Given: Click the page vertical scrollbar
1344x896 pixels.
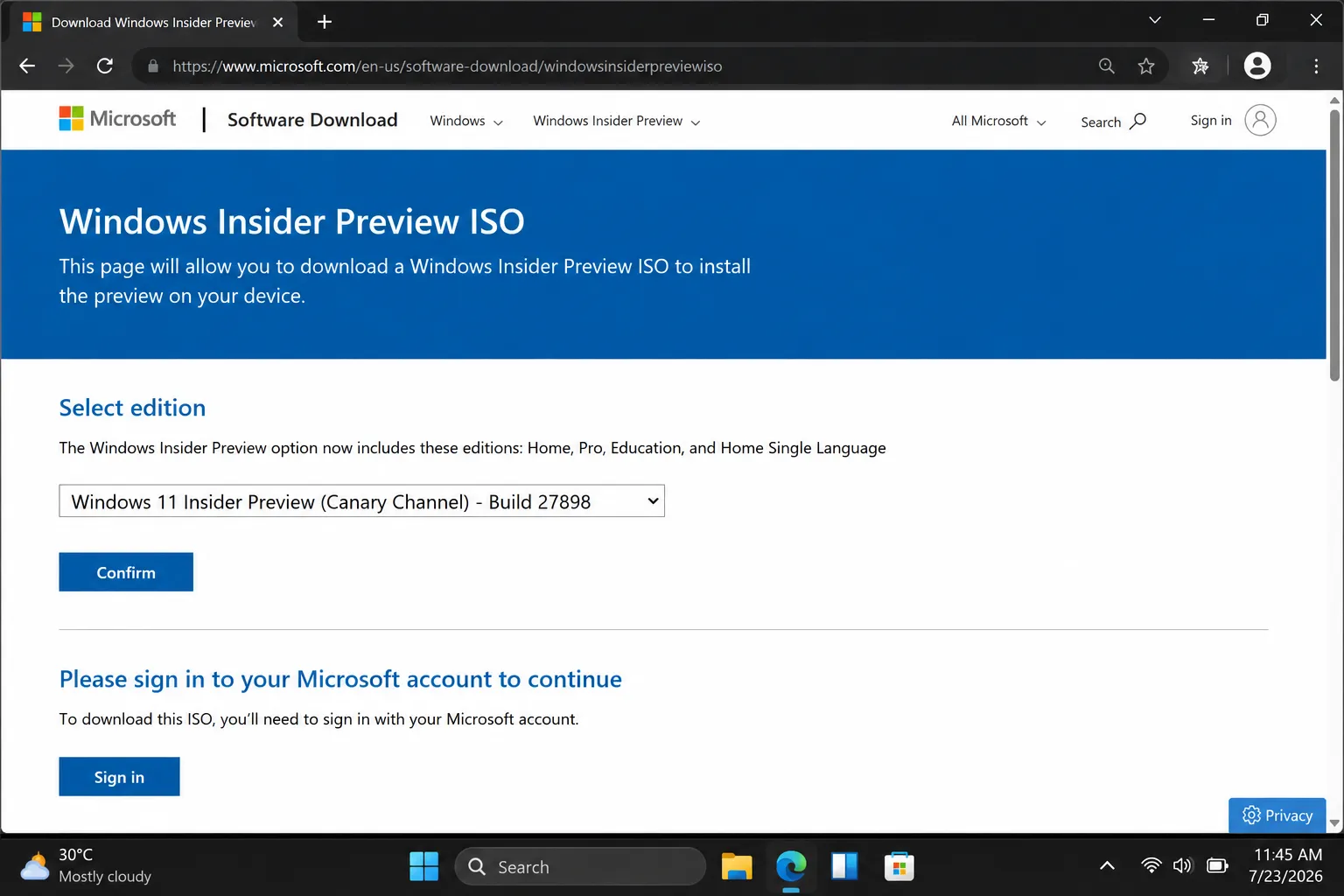Looking at the screenshot, I should [1334, 245].
